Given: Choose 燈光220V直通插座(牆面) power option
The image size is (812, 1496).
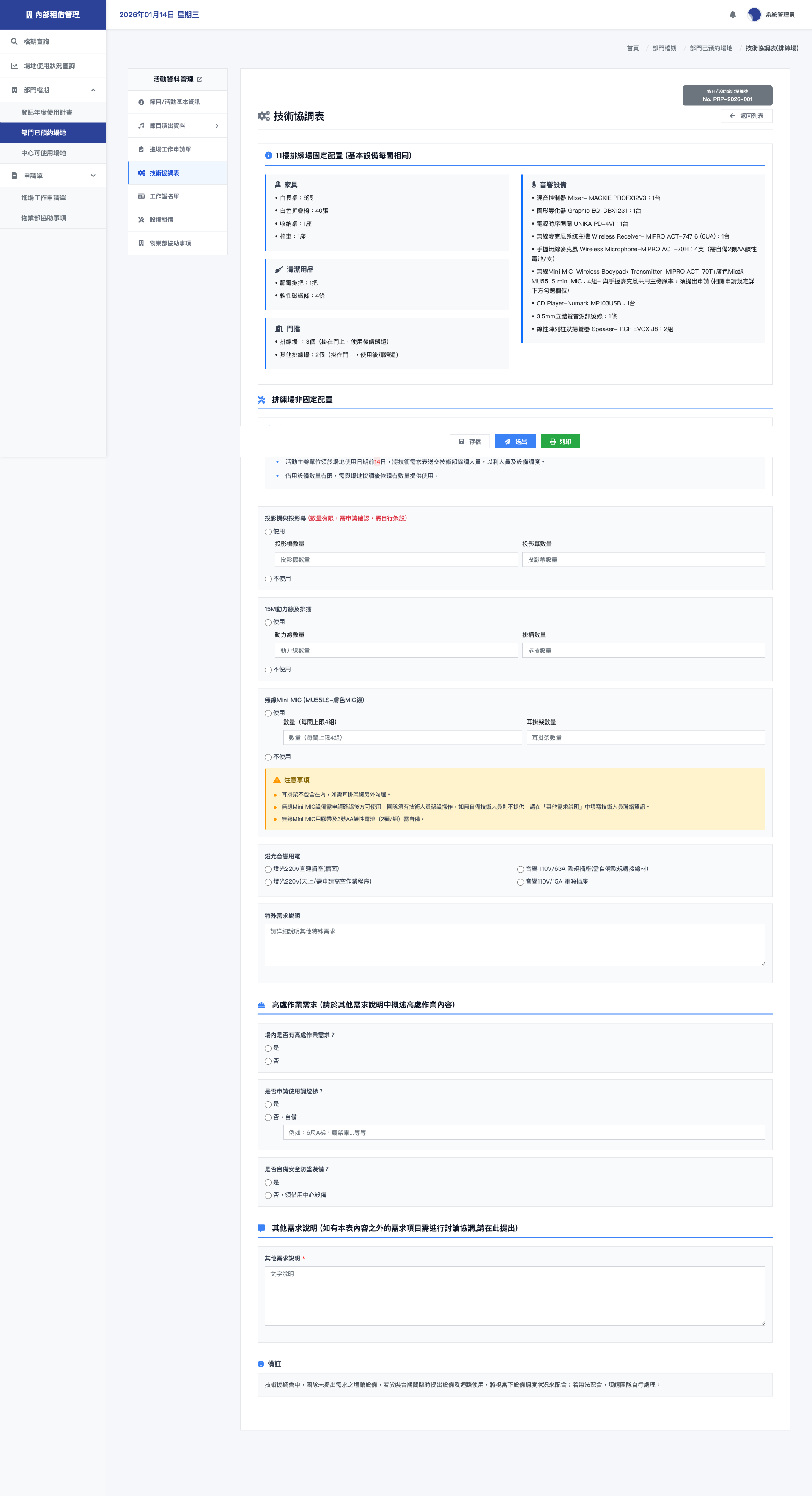Looking at the screenshot, I should pyautogui.click(x=269, y=869).
